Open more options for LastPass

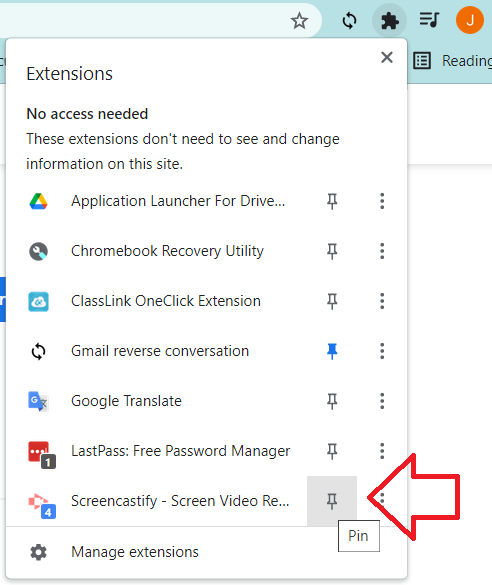click(x=382, y=451)
